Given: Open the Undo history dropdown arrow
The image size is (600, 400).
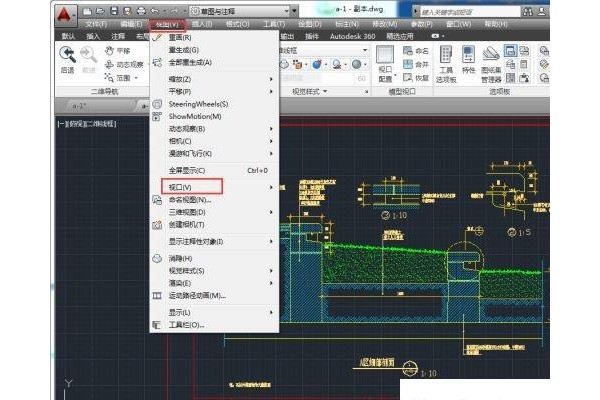Looking at the screenshot, I should (164, 11).
